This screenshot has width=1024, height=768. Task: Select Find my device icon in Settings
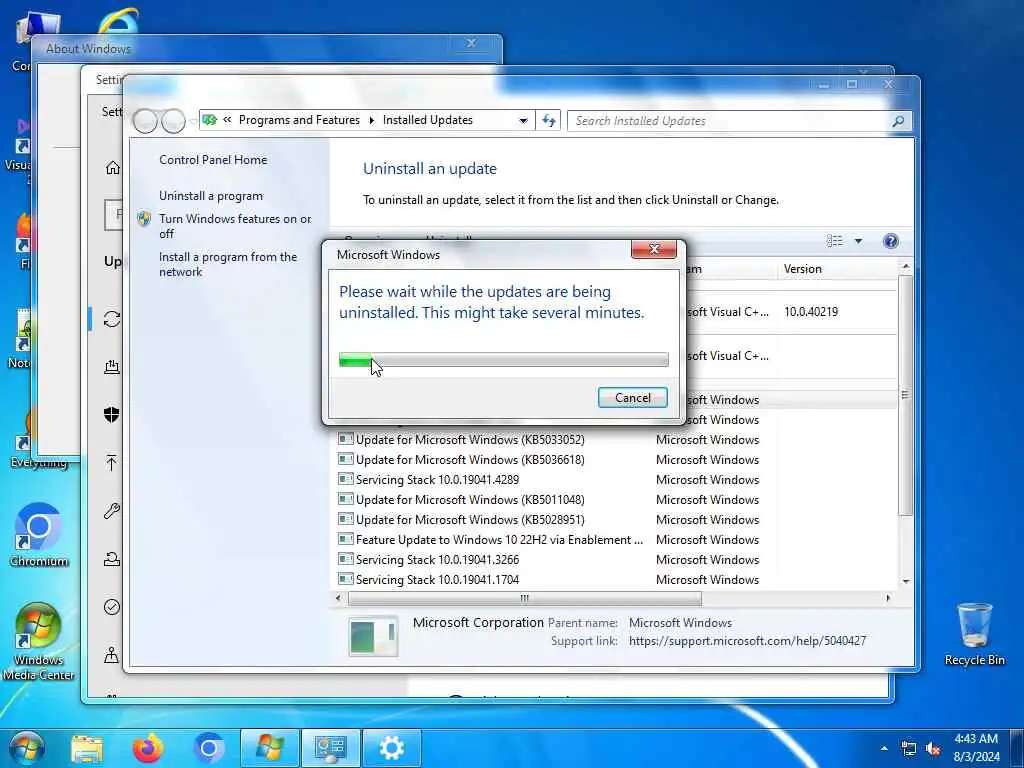point(112,655)
